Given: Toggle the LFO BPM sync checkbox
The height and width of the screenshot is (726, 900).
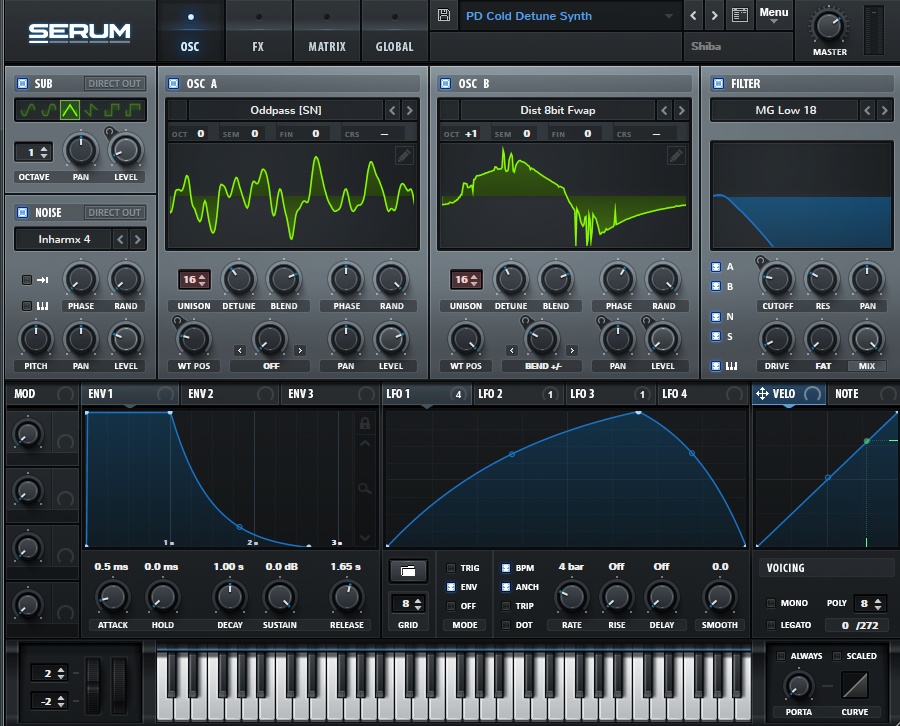Looking at the screenshot, I should 506,568.
